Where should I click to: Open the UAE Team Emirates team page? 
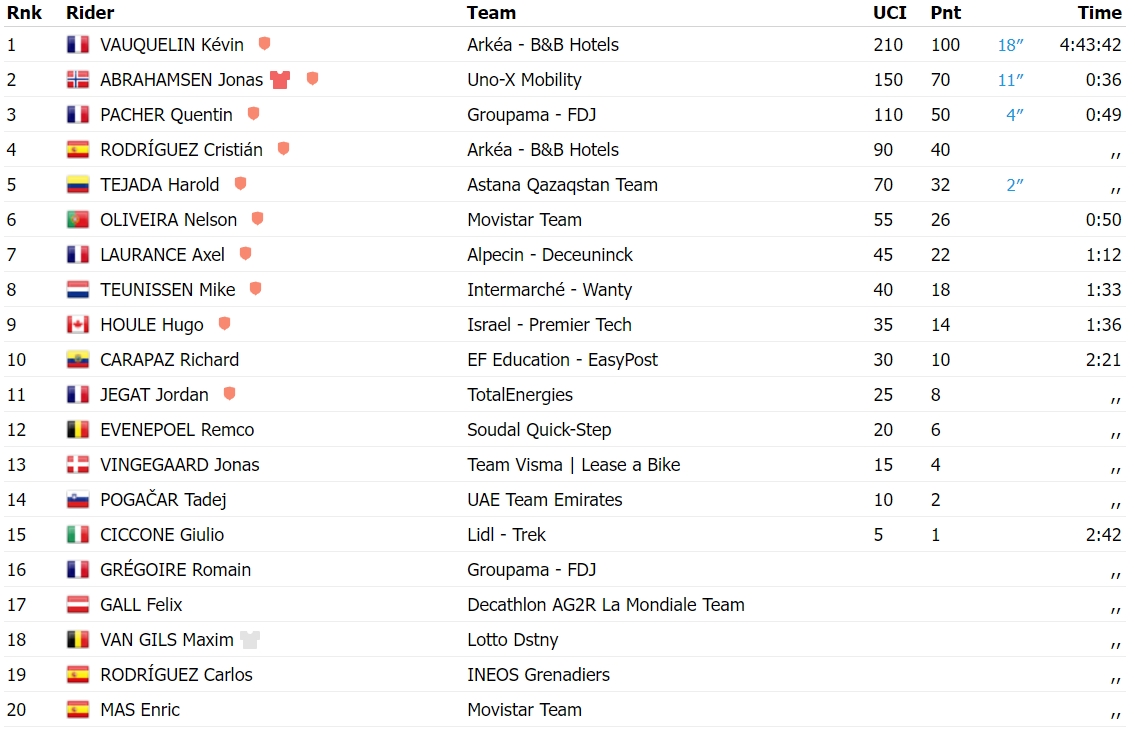544,500
